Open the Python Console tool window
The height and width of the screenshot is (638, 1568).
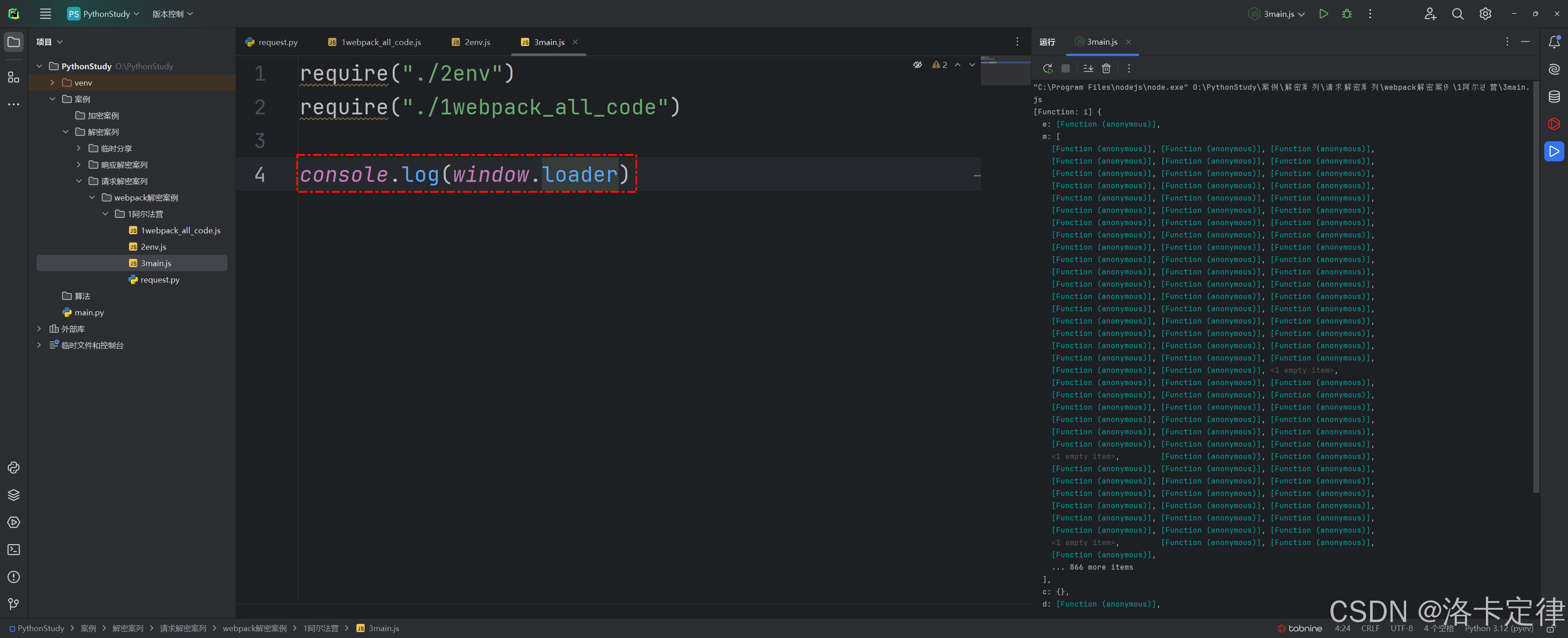pyautogui.click(x=13, y=468)
